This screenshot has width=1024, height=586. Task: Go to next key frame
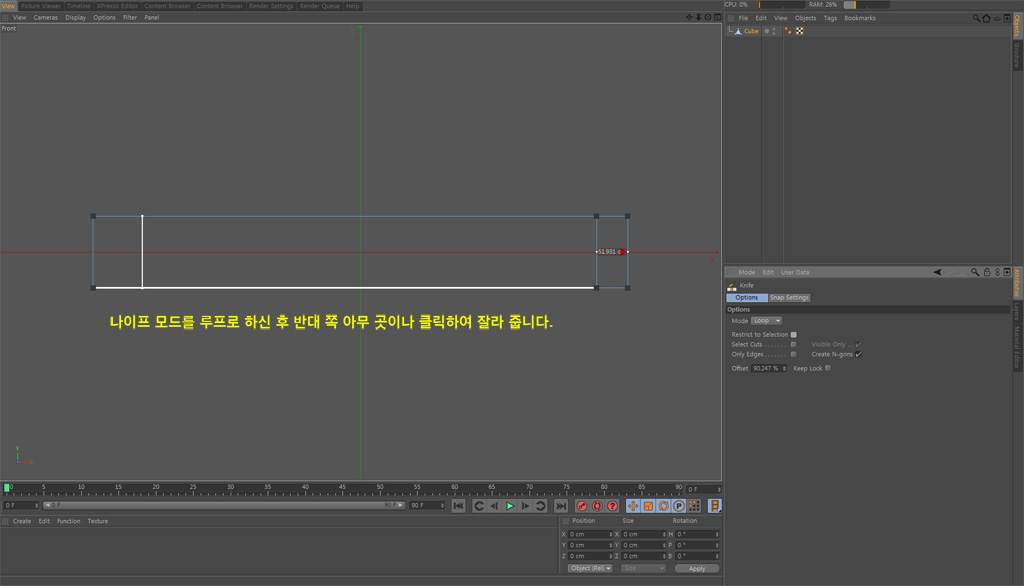pos(540,506)
